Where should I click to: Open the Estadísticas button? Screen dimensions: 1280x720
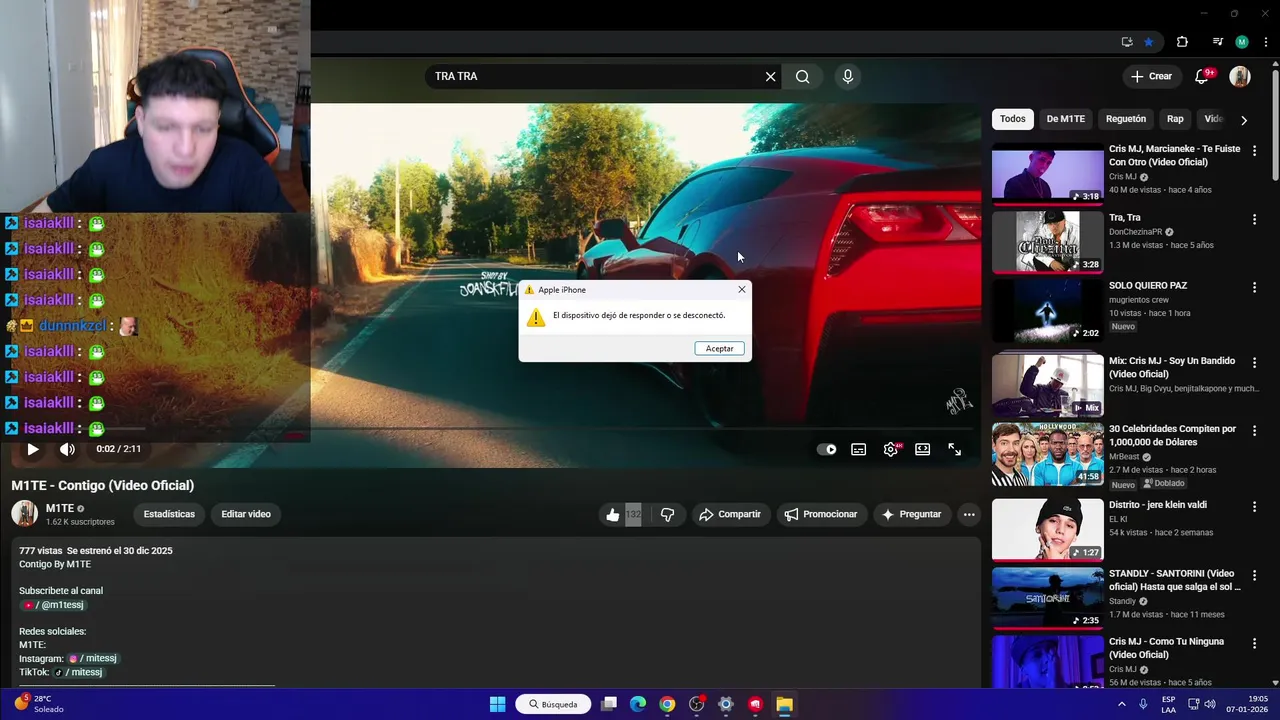point(169,514)
